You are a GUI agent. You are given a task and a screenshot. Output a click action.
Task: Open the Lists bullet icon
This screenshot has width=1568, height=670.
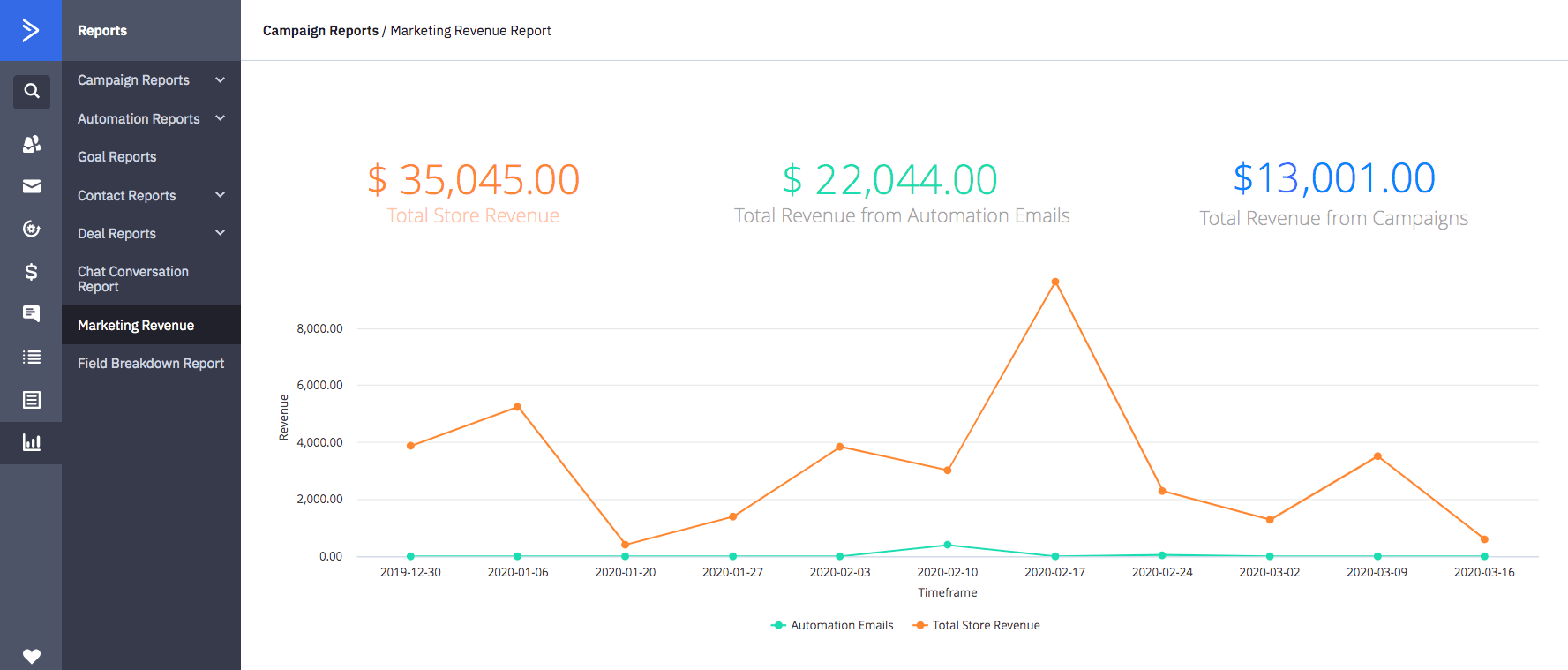[31, 357]
